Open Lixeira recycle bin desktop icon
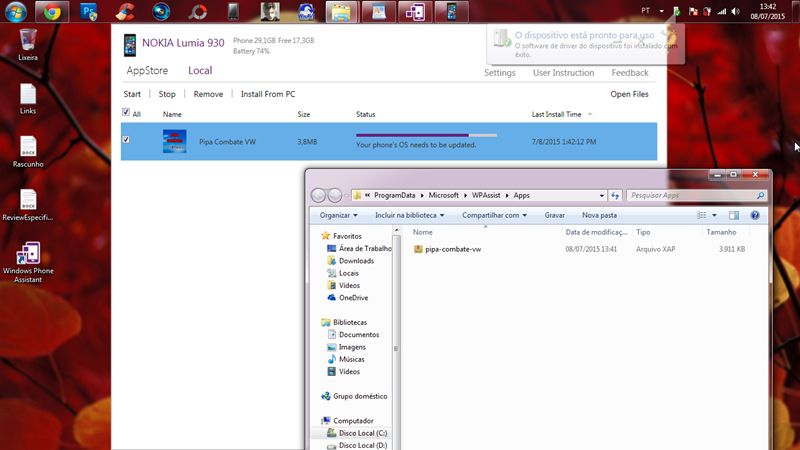Screen dimensions: 800x450 point(28,45)
